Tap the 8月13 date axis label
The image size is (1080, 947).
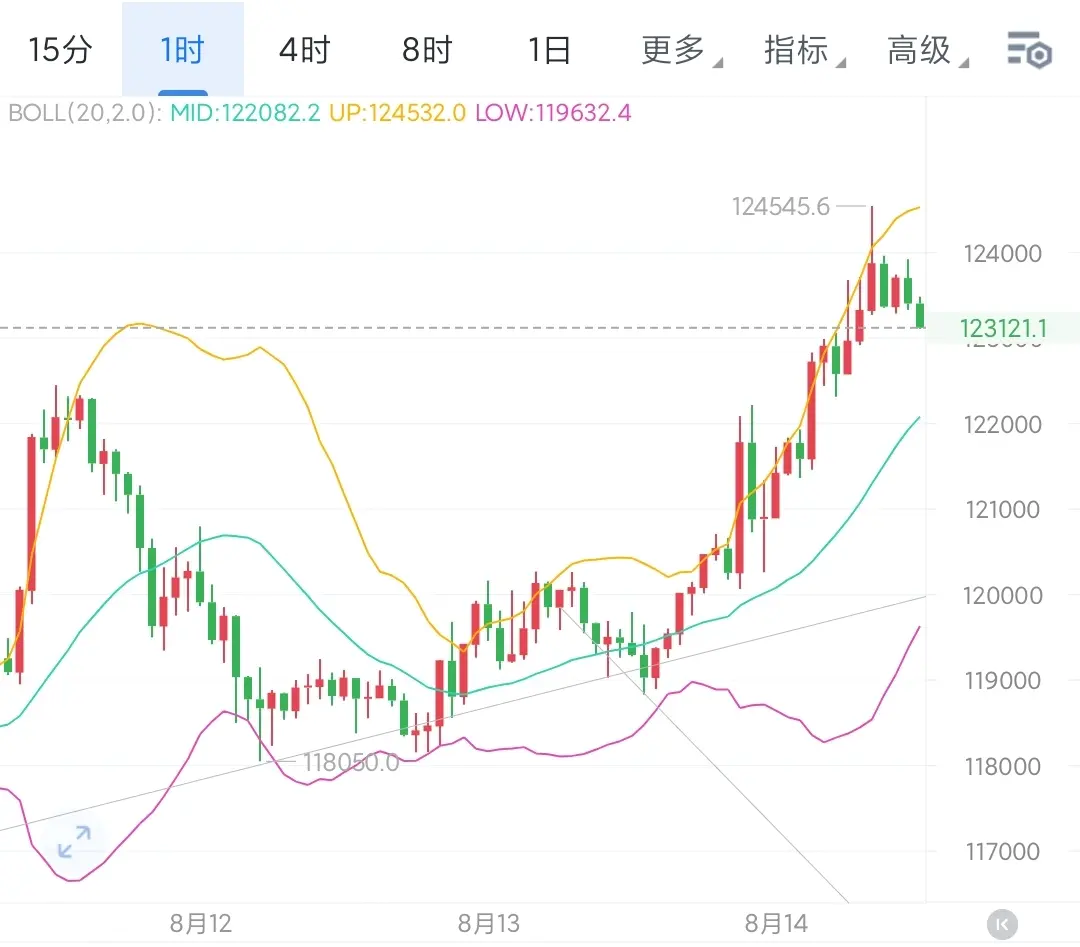click(488, 924)
